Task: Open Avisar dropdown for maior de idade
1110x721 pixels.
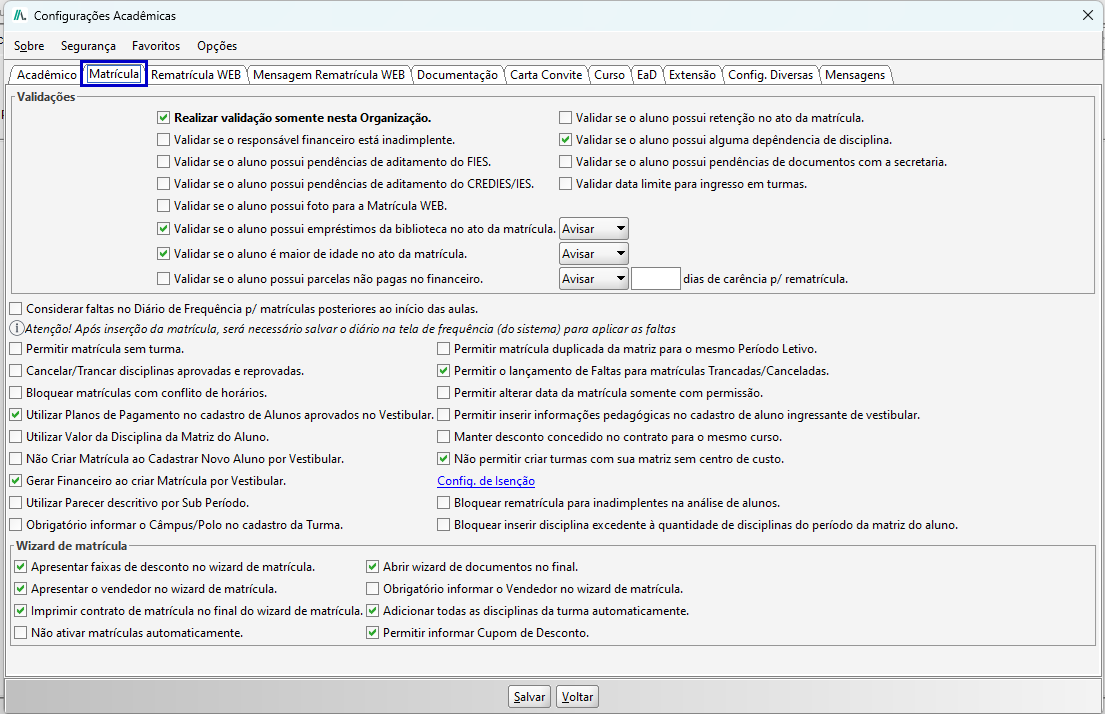Action: [593, 254]
